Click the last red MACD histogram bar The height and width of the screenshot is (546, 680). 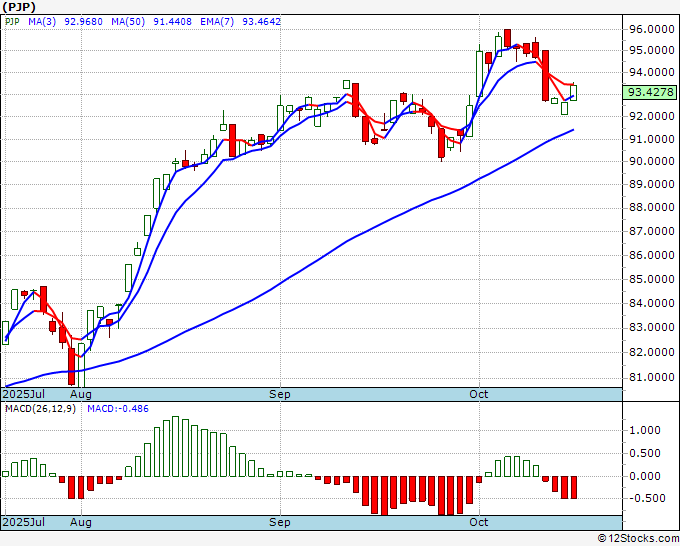coord(574,487)
